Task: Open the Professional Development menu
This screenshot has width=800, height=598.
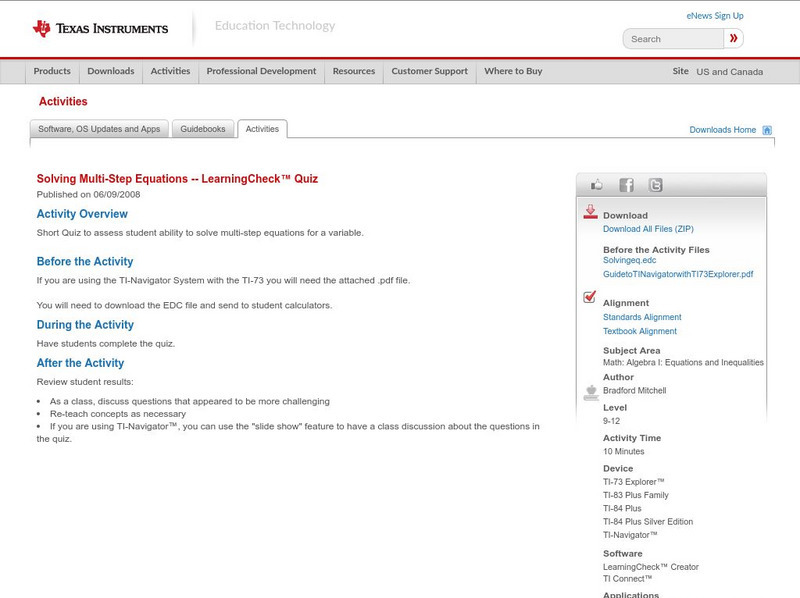Action: (x=261, y=71)
